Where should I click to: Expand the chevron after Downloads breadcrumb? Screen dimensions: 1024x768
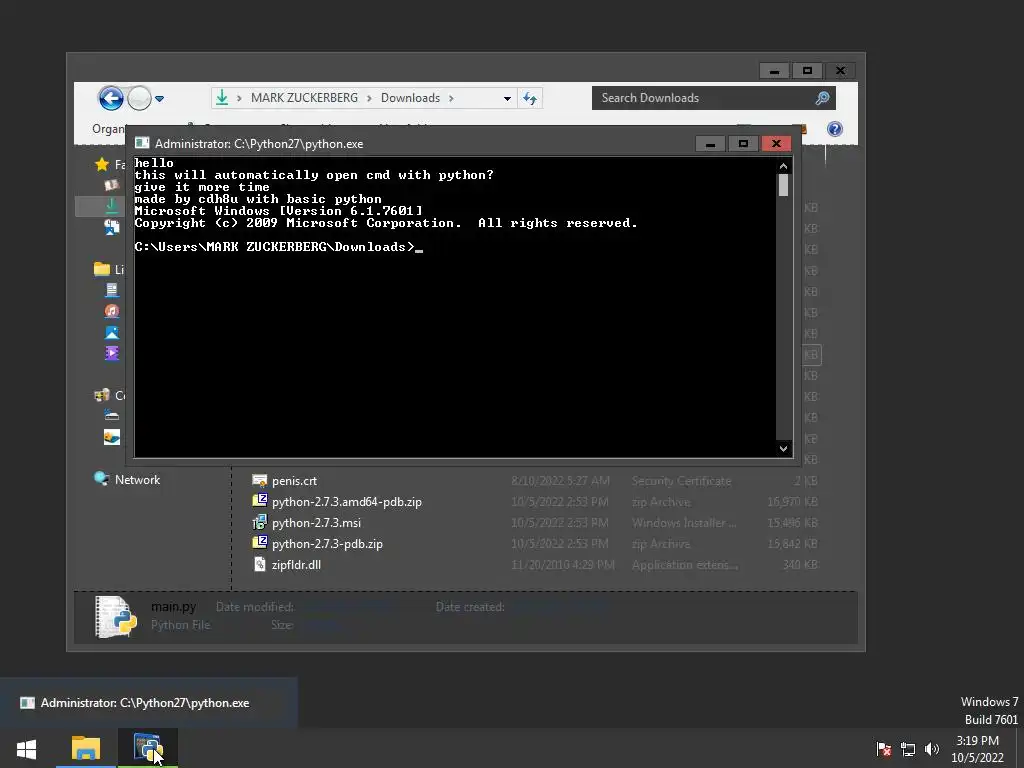451,98
